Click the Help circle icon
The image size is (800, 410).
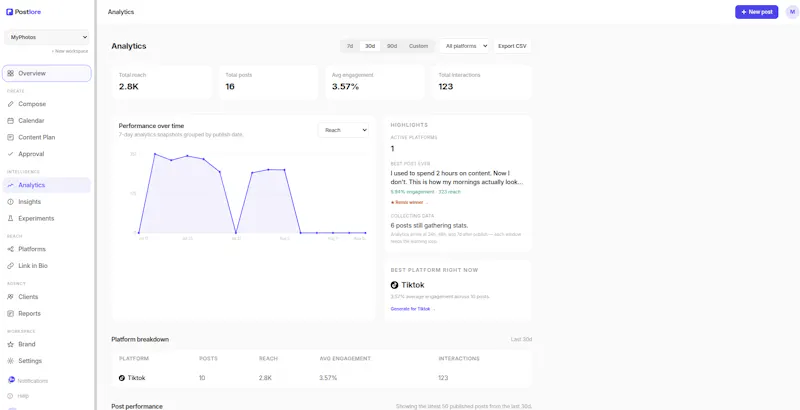11,396
